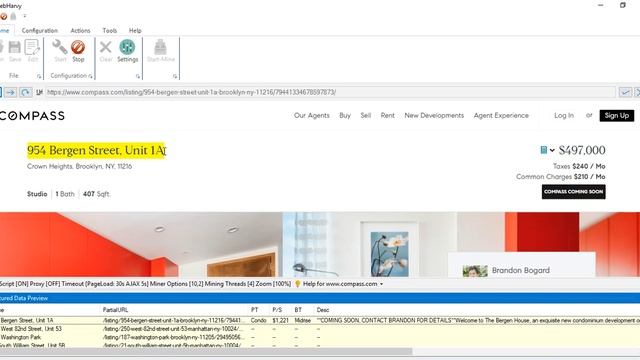Click the Go checkmark beside the URL bar
The image size is (640, 360).
625,92
